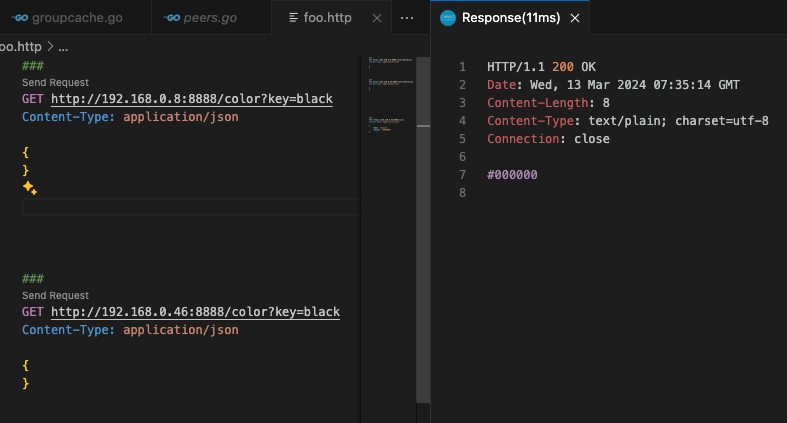Send the request to 192.168.0.46
Image resolution: width=787 pixels, height=423 pixels.
coord(55,296)
